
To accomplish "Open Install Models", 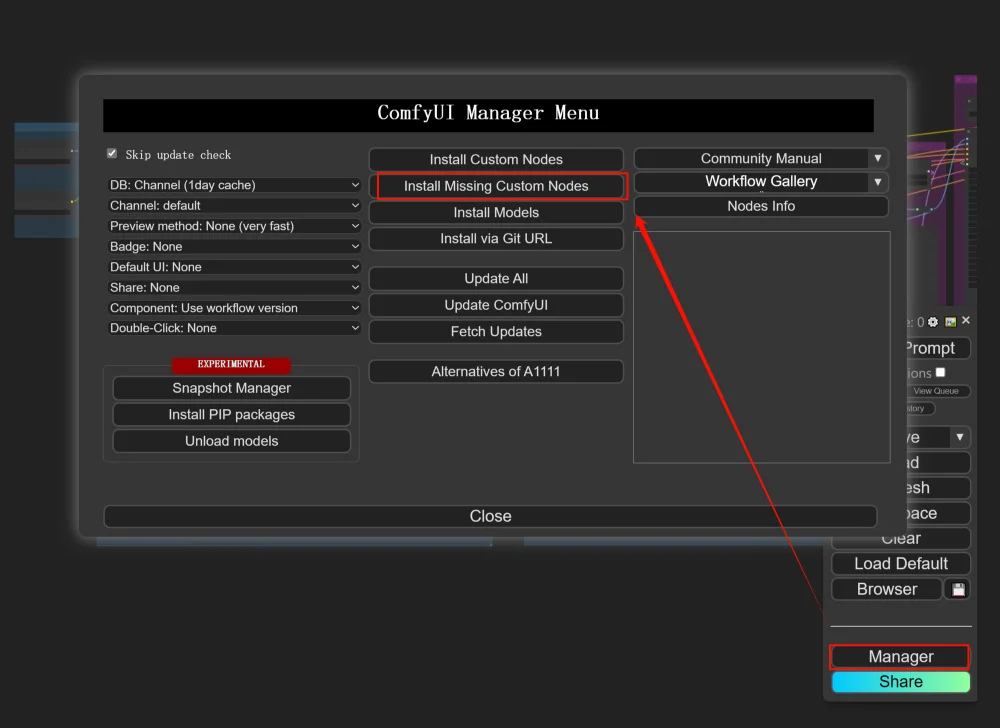I will click(x=496, y=212).
